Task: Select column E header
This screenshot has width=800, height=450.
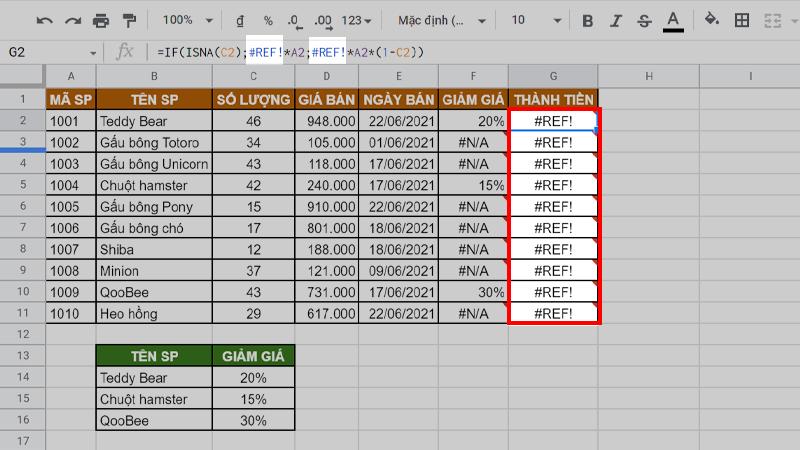Action: pos(398,76)
